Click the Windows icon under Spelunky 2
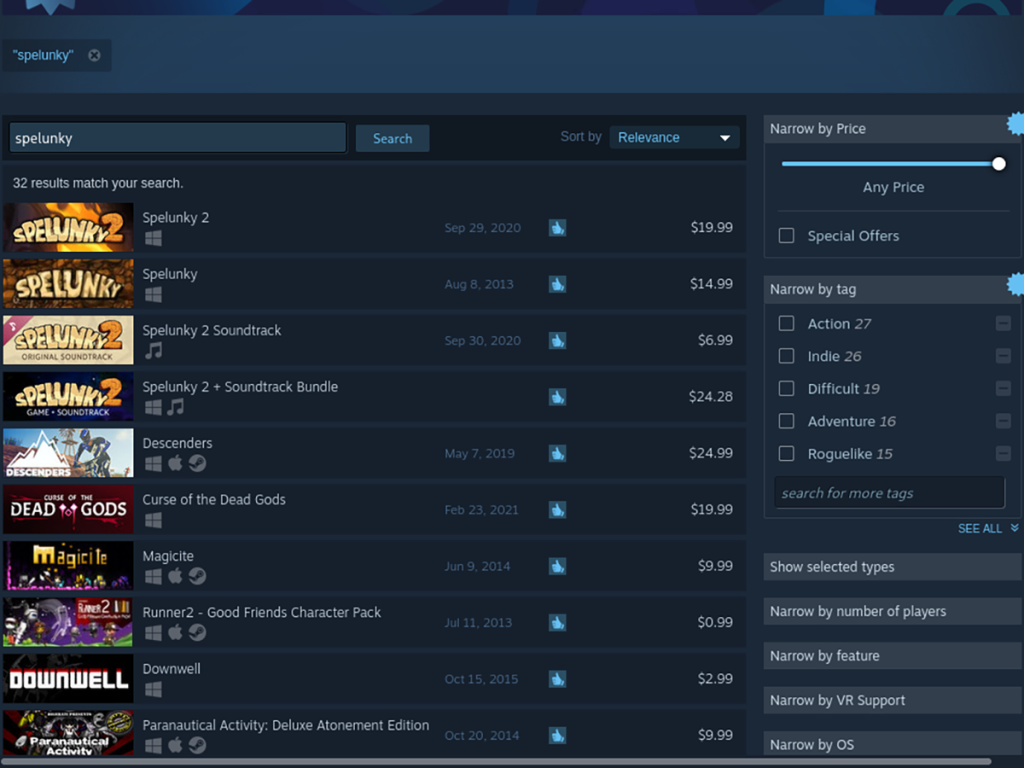 pyautogui.click(x=152, y=236)
